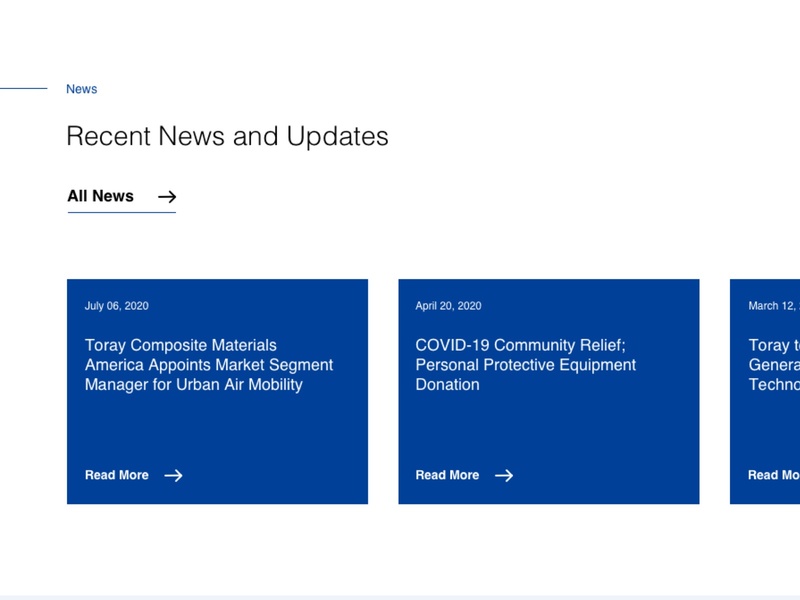Click the March 12 date on third card
The width and height of the screenshot is (800, 600).
click(774, 306)
